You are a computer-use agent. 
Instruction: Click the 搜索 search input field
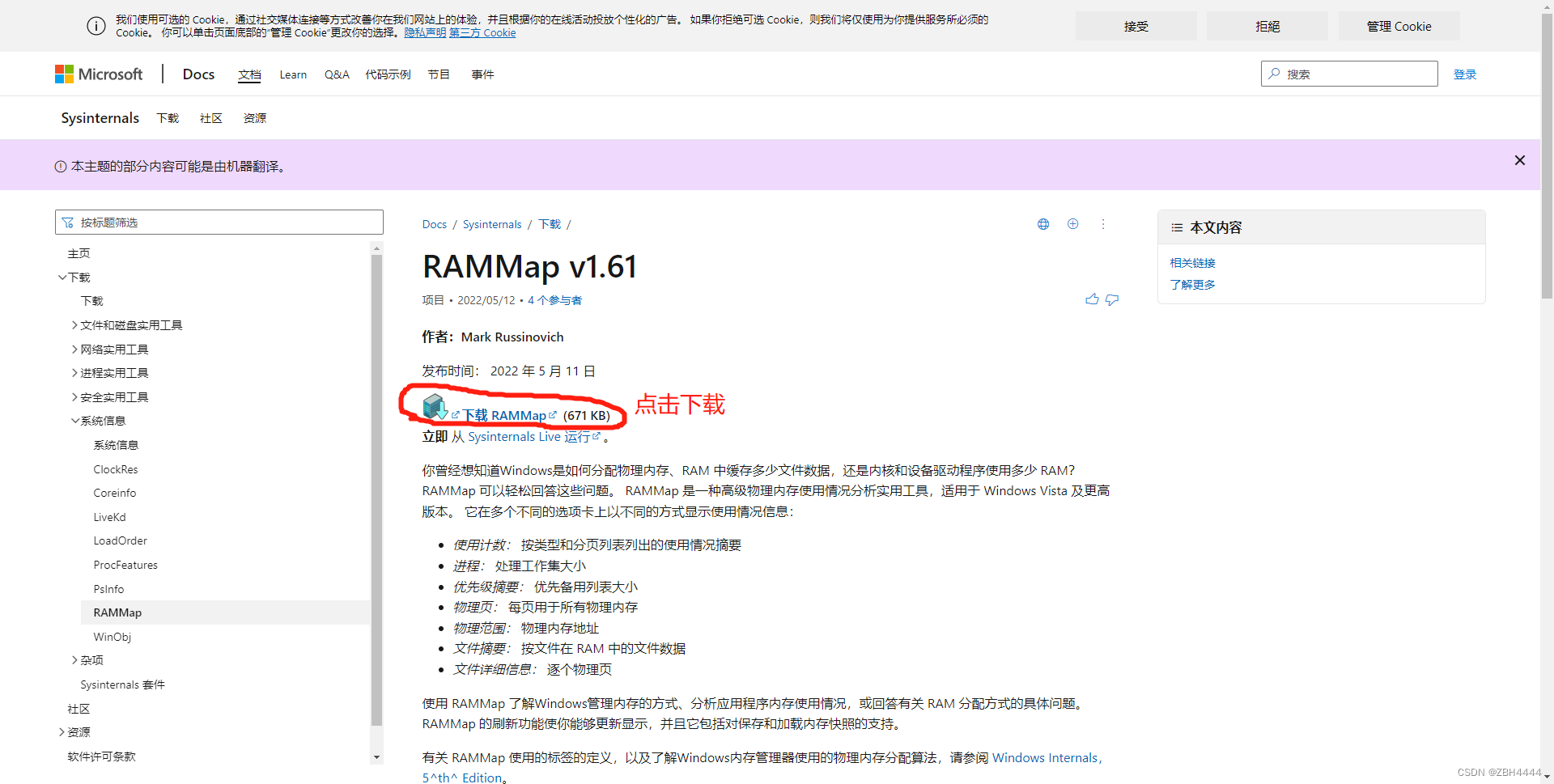point(1348,74)
